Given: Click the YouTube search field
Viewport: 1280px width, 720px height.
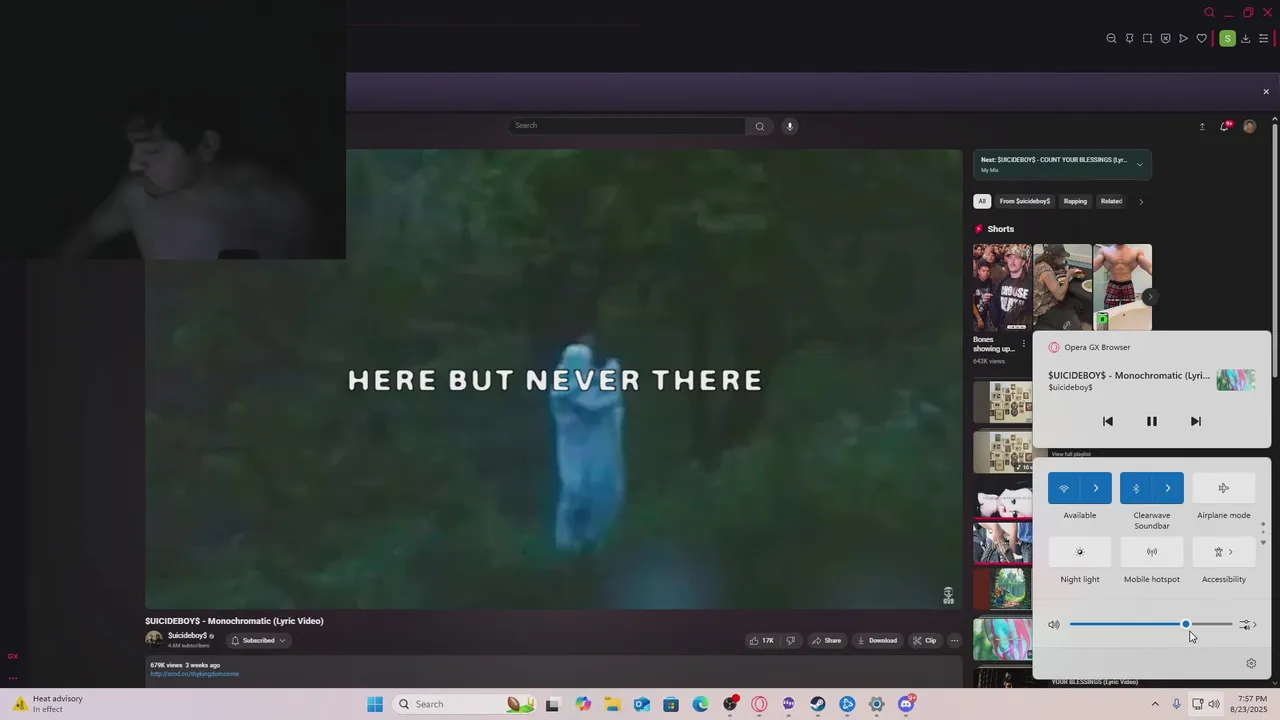Looking at the screenshot, I should (627, 126).
